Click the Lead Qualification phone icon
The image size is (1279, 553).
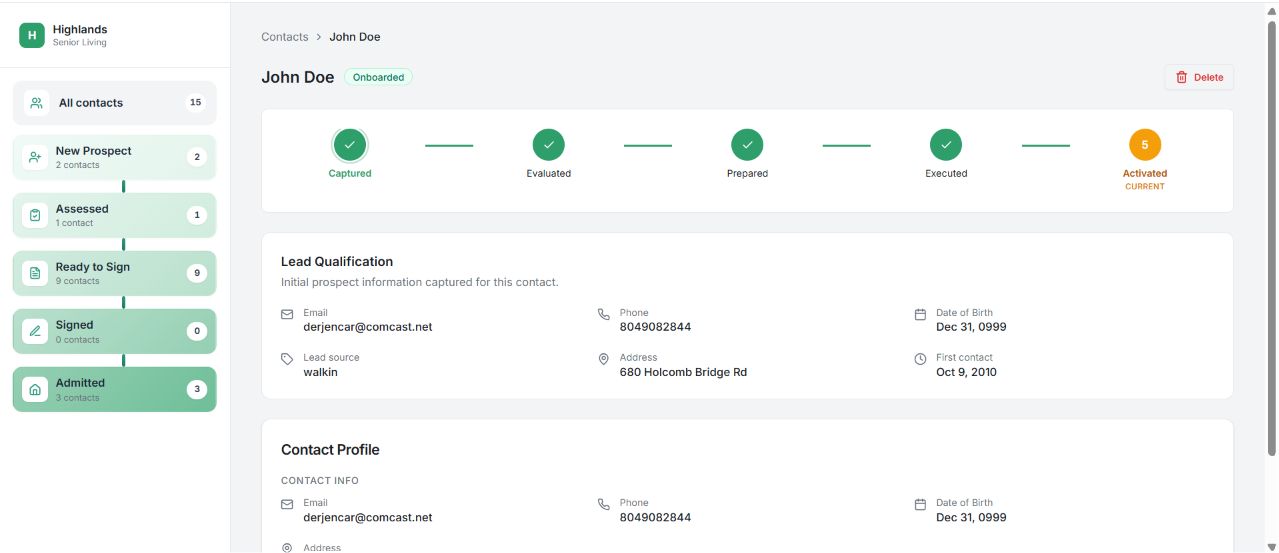pyautogui.click(x=603, y=314)
